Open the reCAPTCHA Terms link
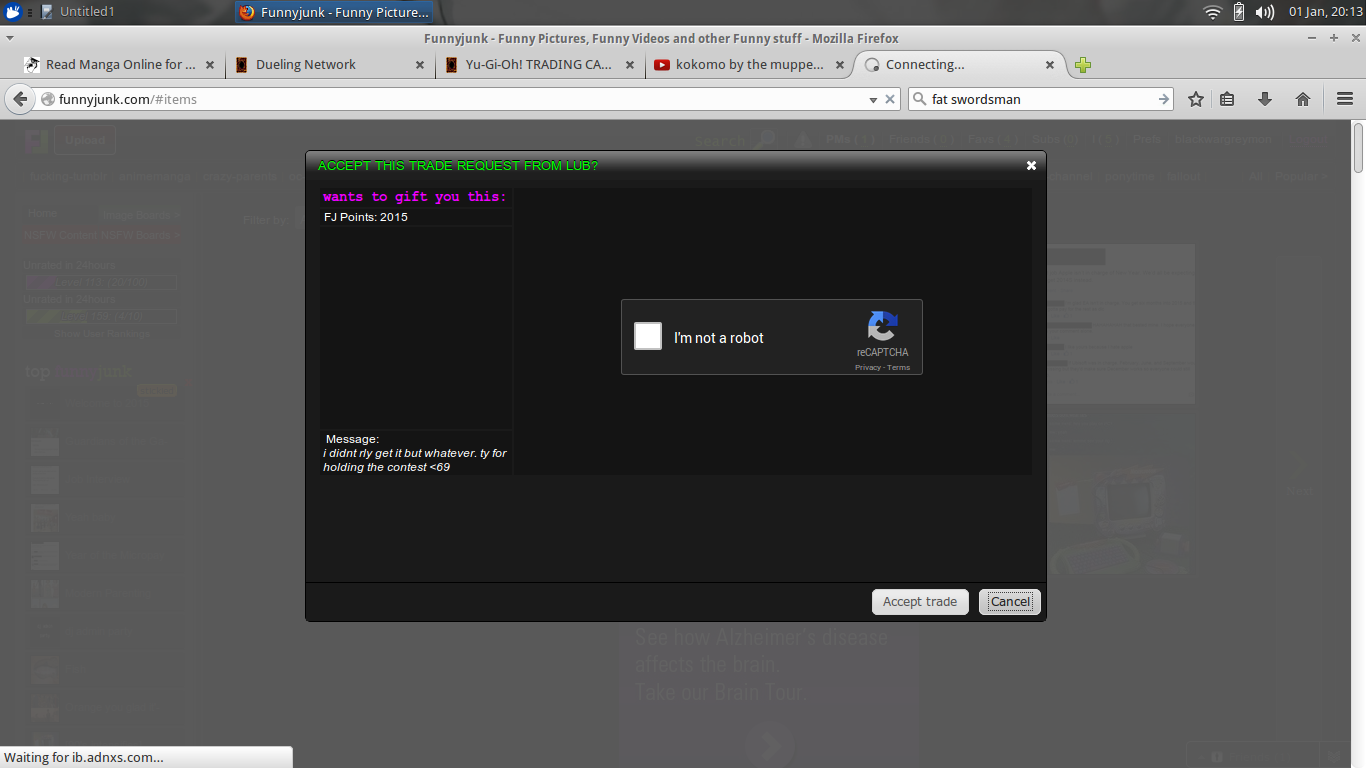This screenshot has width=1366, height=768. pyautogui.click(x=899, y=368)
